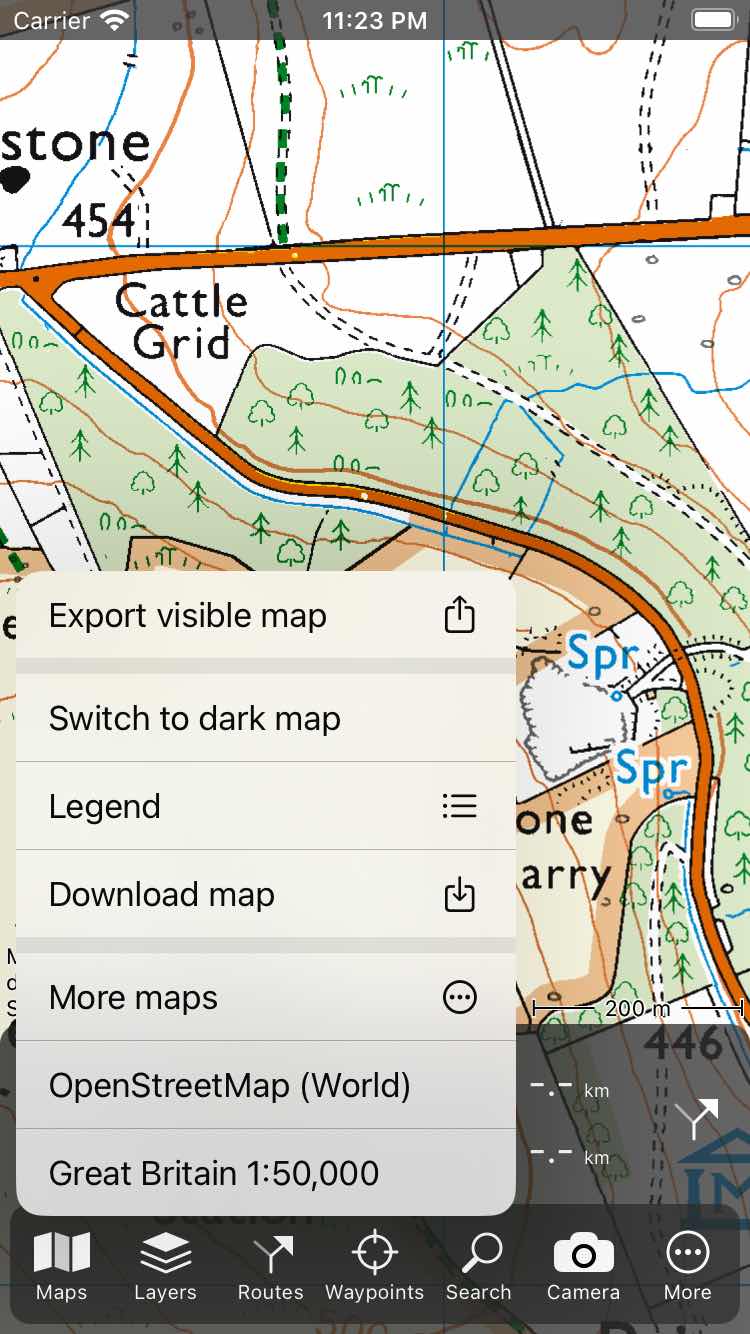Tap the lower Spr spring label
This screenshot has height=1334, width=750.
click(x=651, y=769)
